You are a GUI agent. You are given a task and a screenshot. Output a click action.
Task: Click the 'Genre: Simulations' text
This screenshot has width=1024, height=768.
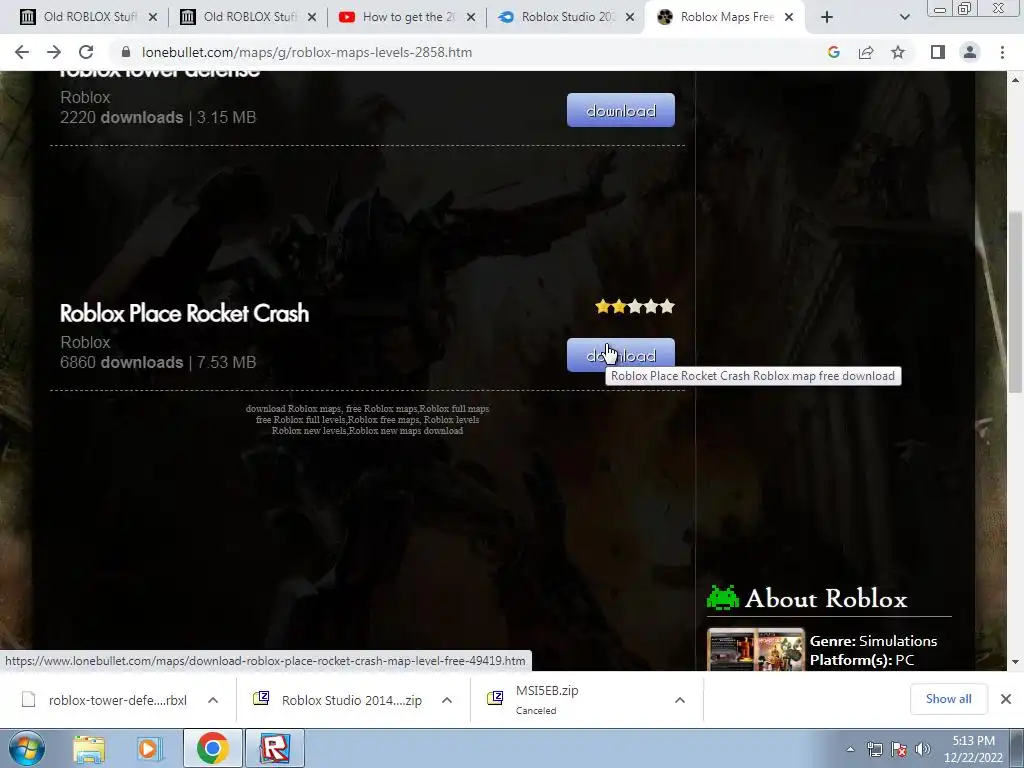point(873,641)
